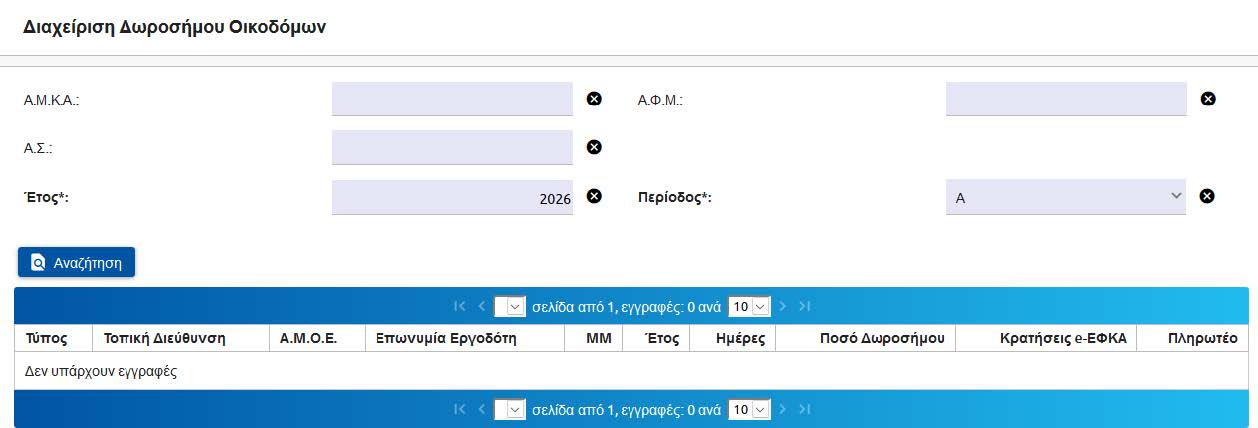1258x428 pixels.
Task: Click the Τύπος column header
Action: click(x=46, y=338)
